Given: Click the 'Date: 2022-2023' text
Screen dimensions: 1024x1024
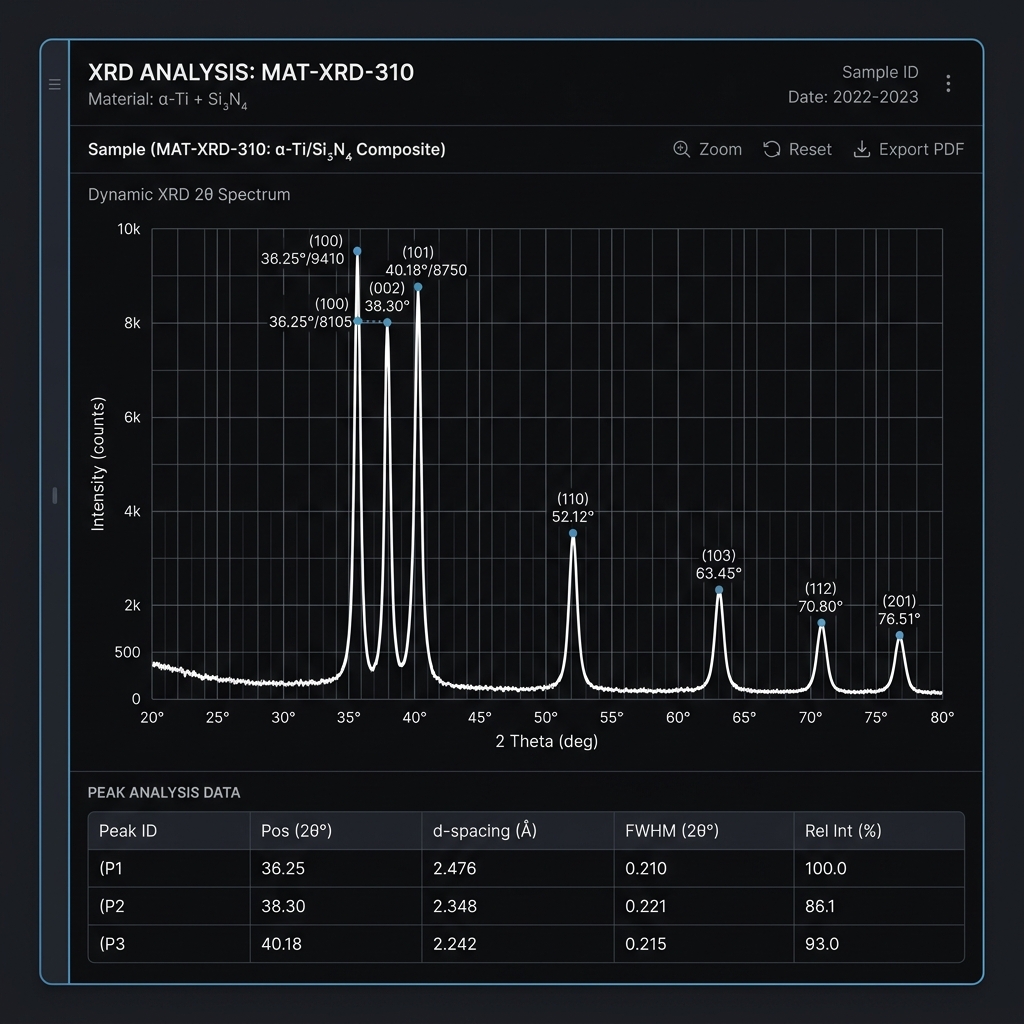Looking at the screenshot, I should coord(853,97).
